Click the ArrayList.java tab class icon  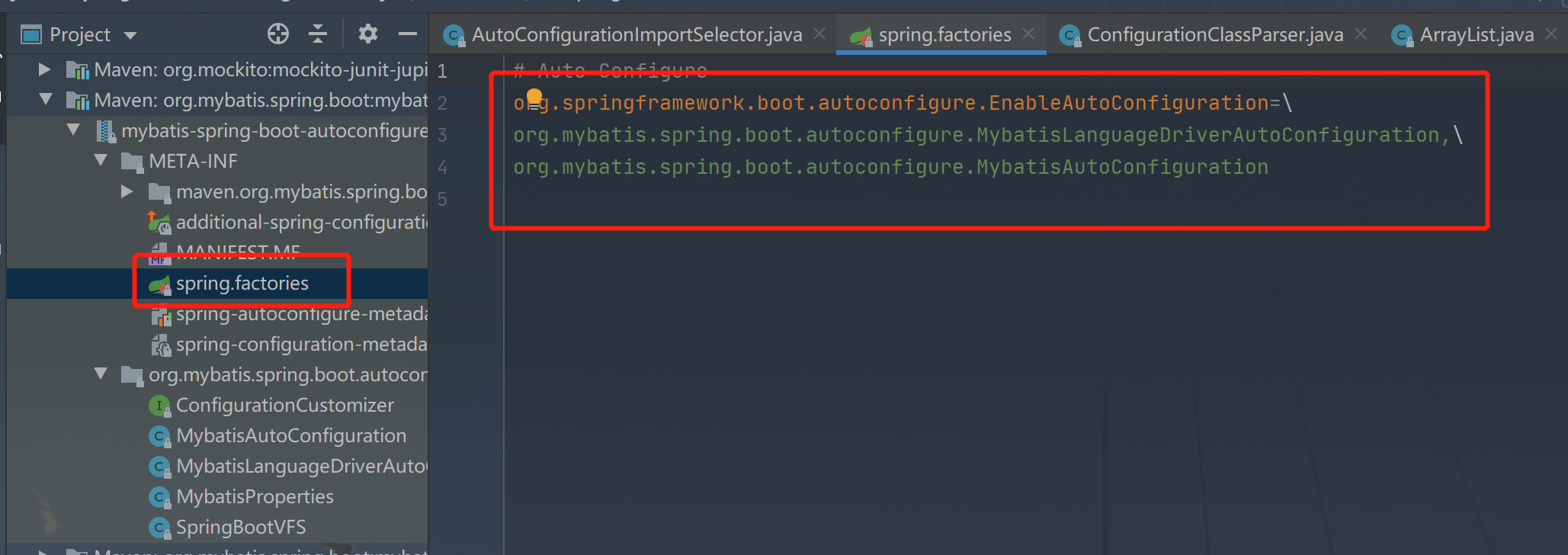(x=1403, y=35)
